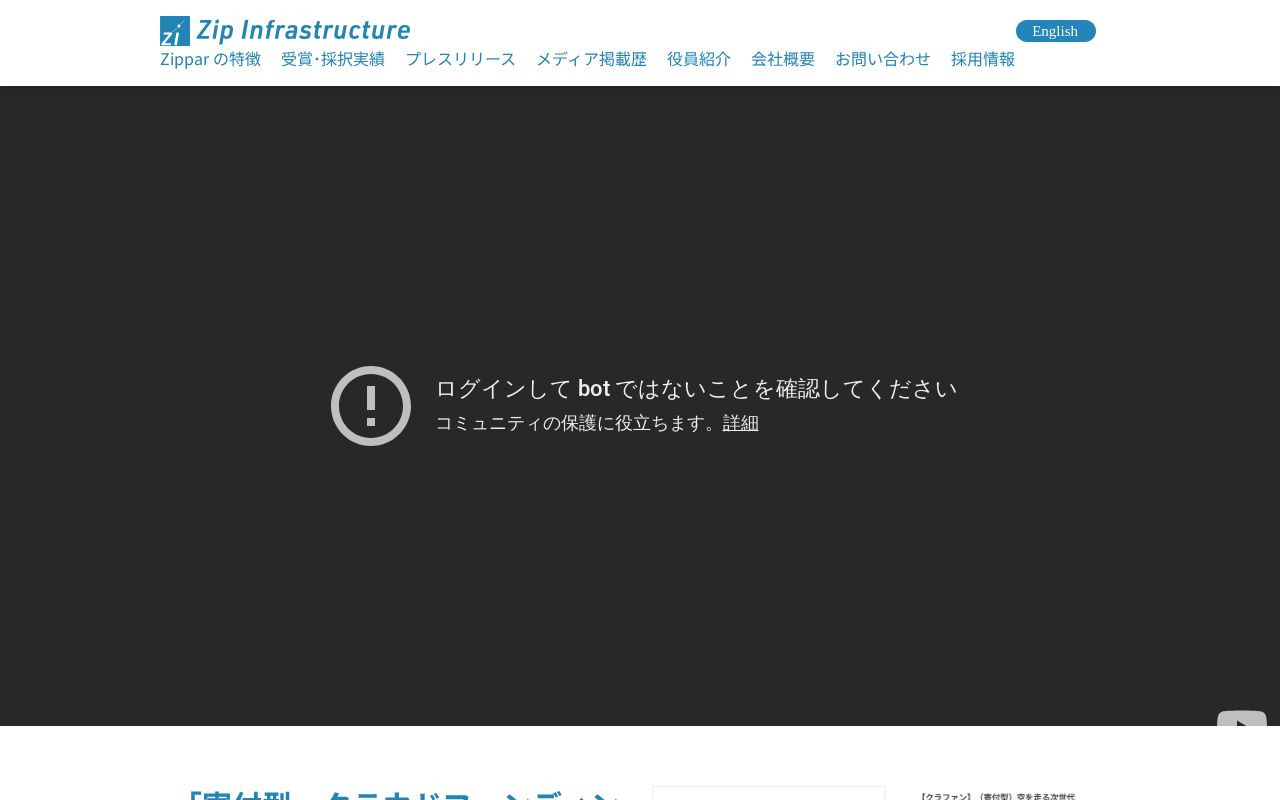This screenshot has height=800, width=1280.
Task: Click the YouTube logo icon on video
Action: pos(1242,719)
